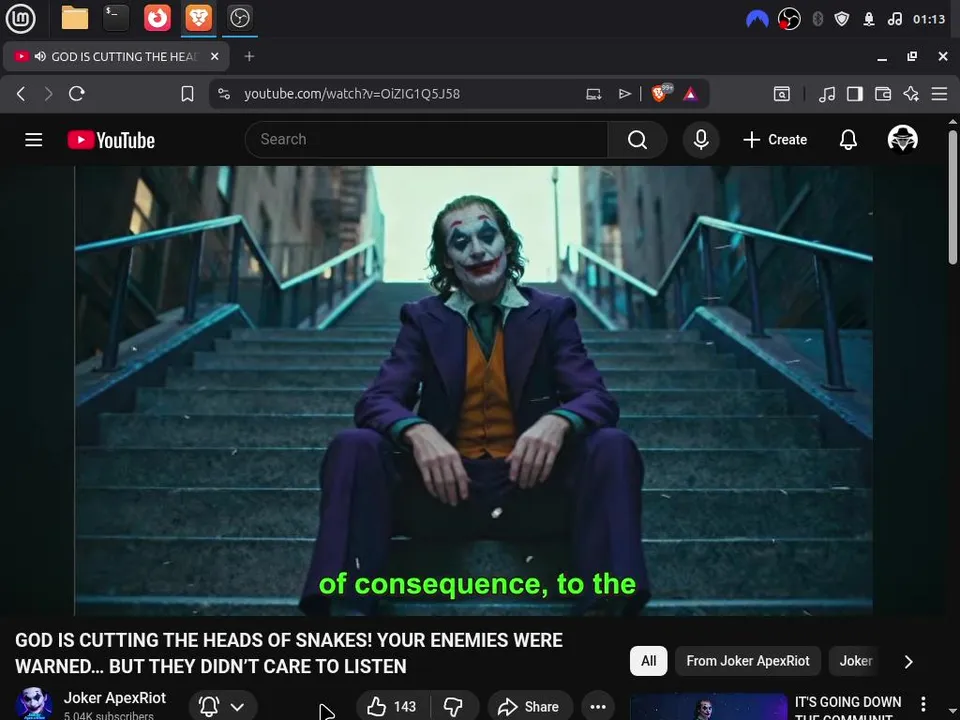The height and width of the screenshot is (720, 960).
Task: Select the All filter chip
Action: 648,661
